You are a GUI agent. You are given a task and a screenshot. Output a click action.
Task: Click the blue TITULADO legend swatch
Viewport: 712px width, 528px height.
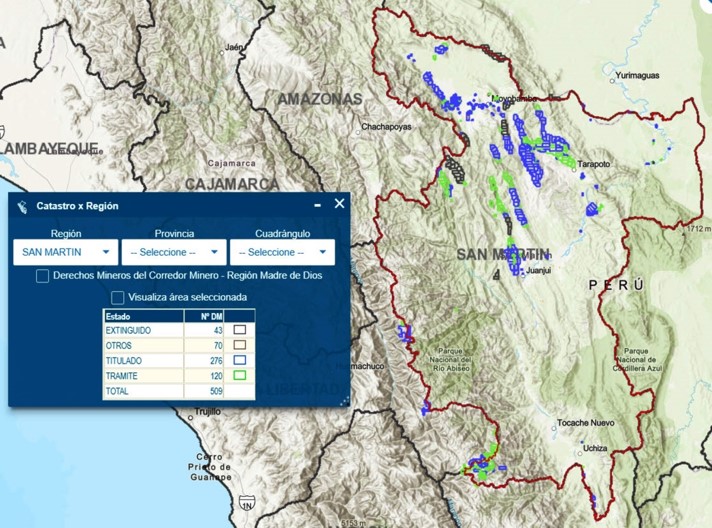239,360
